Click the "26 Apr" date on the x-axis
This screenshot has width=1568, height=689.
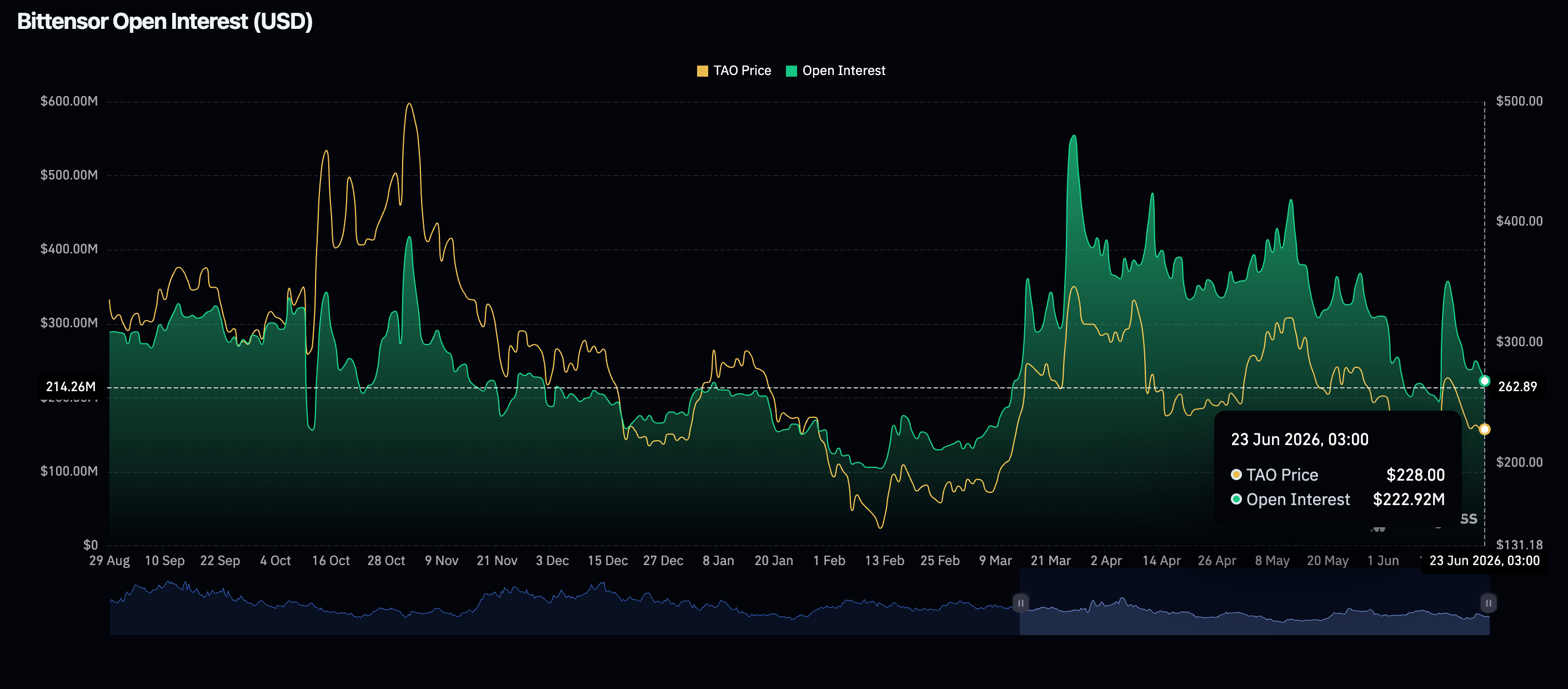(1217, 561)
